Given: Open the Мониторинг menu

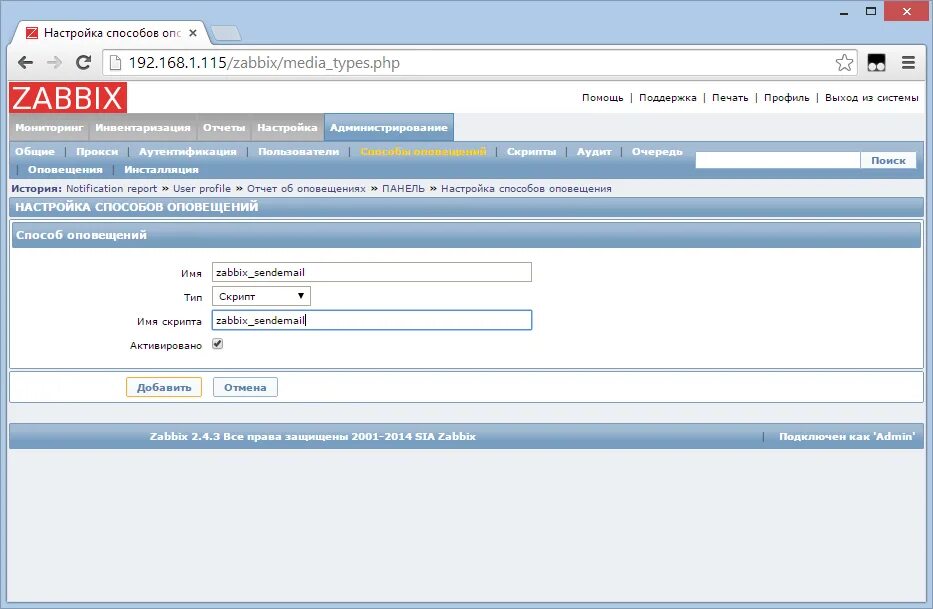Looking at the screenshot, I should click(x=49, y=127).
